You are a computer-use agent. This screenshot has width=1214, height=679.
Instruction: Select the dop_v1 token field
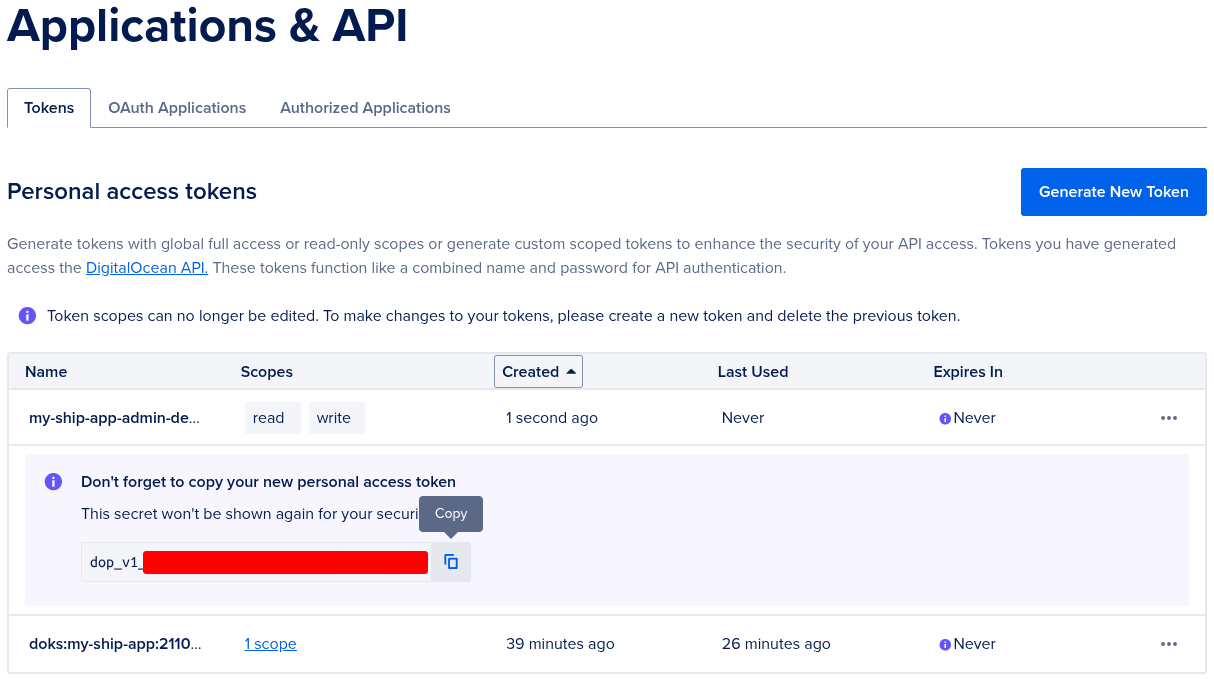coord(256,562)
